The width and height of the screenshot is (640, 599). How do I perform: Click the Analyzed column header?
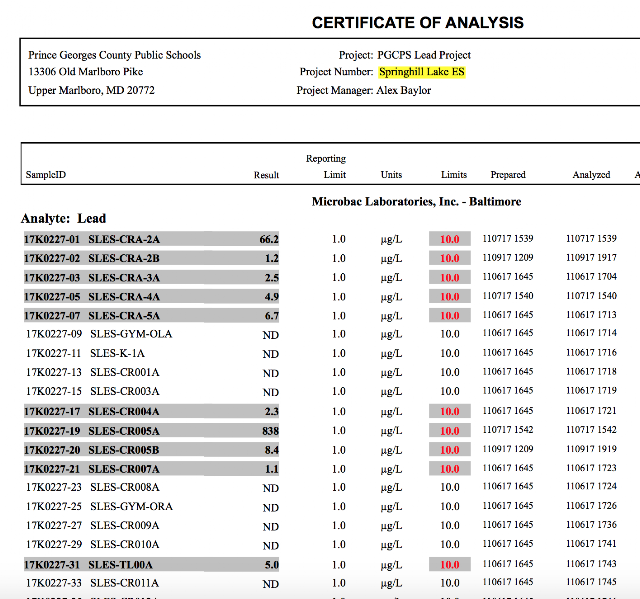tap(591, 175)
